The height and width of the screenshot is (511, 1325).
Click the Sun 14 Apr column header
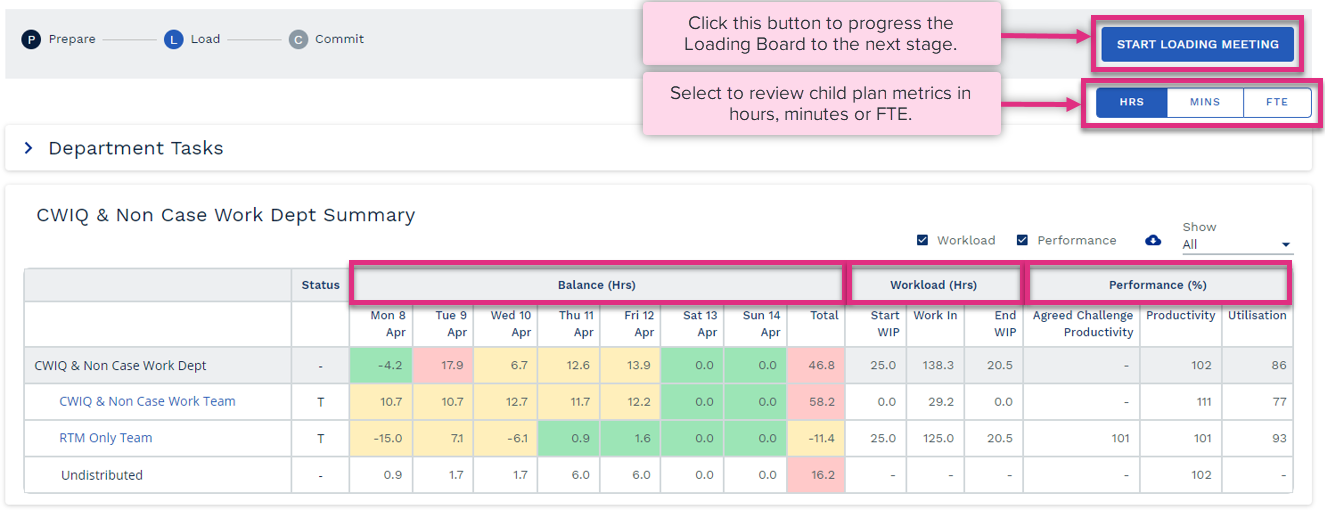click(755, 324)
